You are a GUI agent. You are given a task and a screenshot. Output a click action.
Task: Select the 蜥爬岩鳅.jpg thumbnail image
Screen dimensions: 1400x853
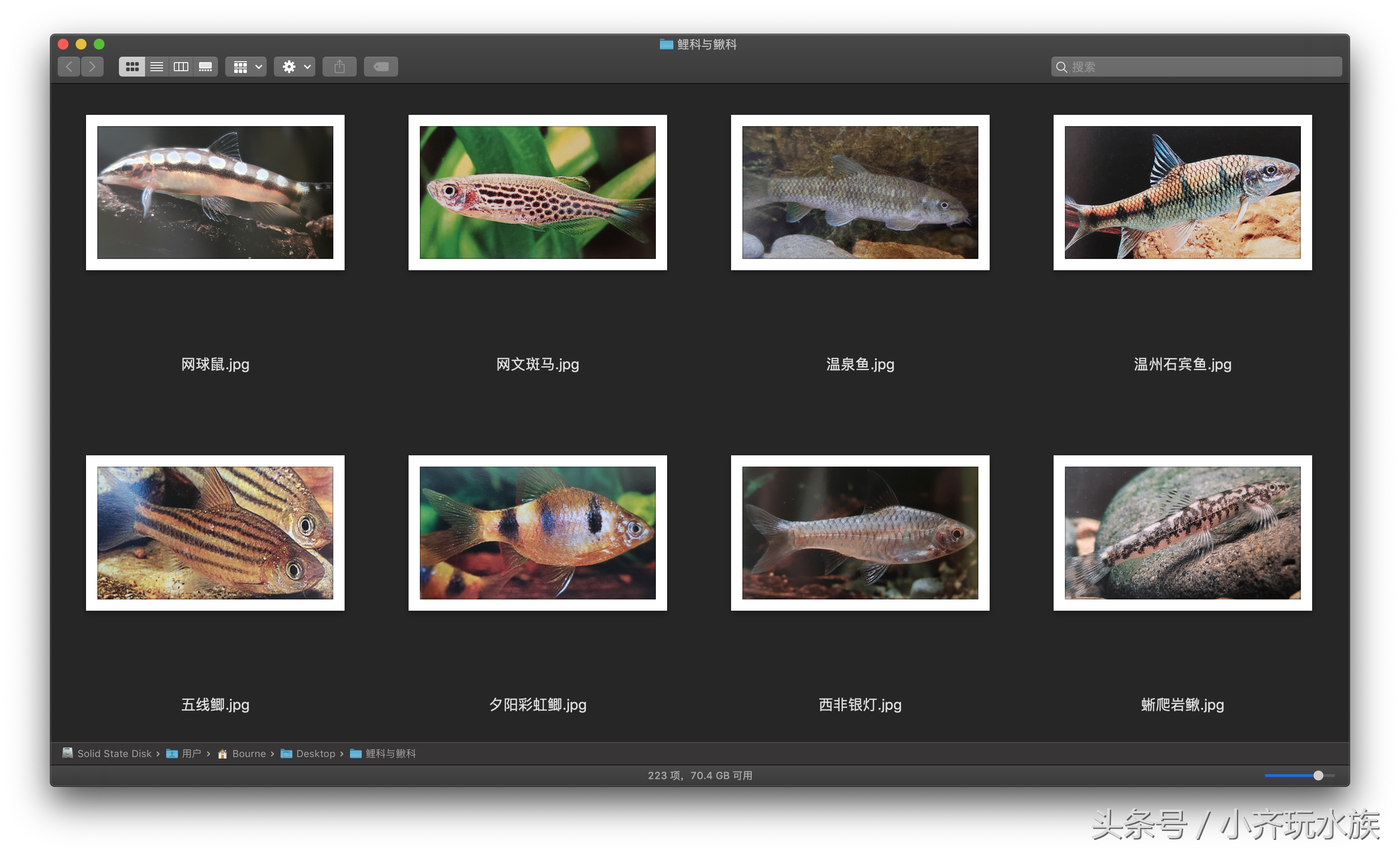pos(1183,533)
